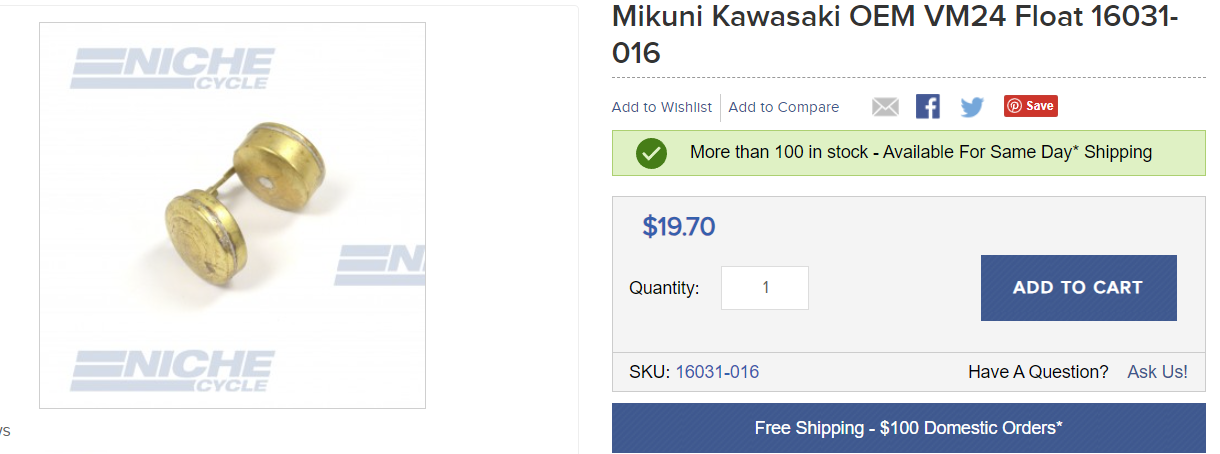Viewport: 1220px width, 454px height.
Task: Click the bottom Niche Cycle watermark logo
Action: pos(172,370)
